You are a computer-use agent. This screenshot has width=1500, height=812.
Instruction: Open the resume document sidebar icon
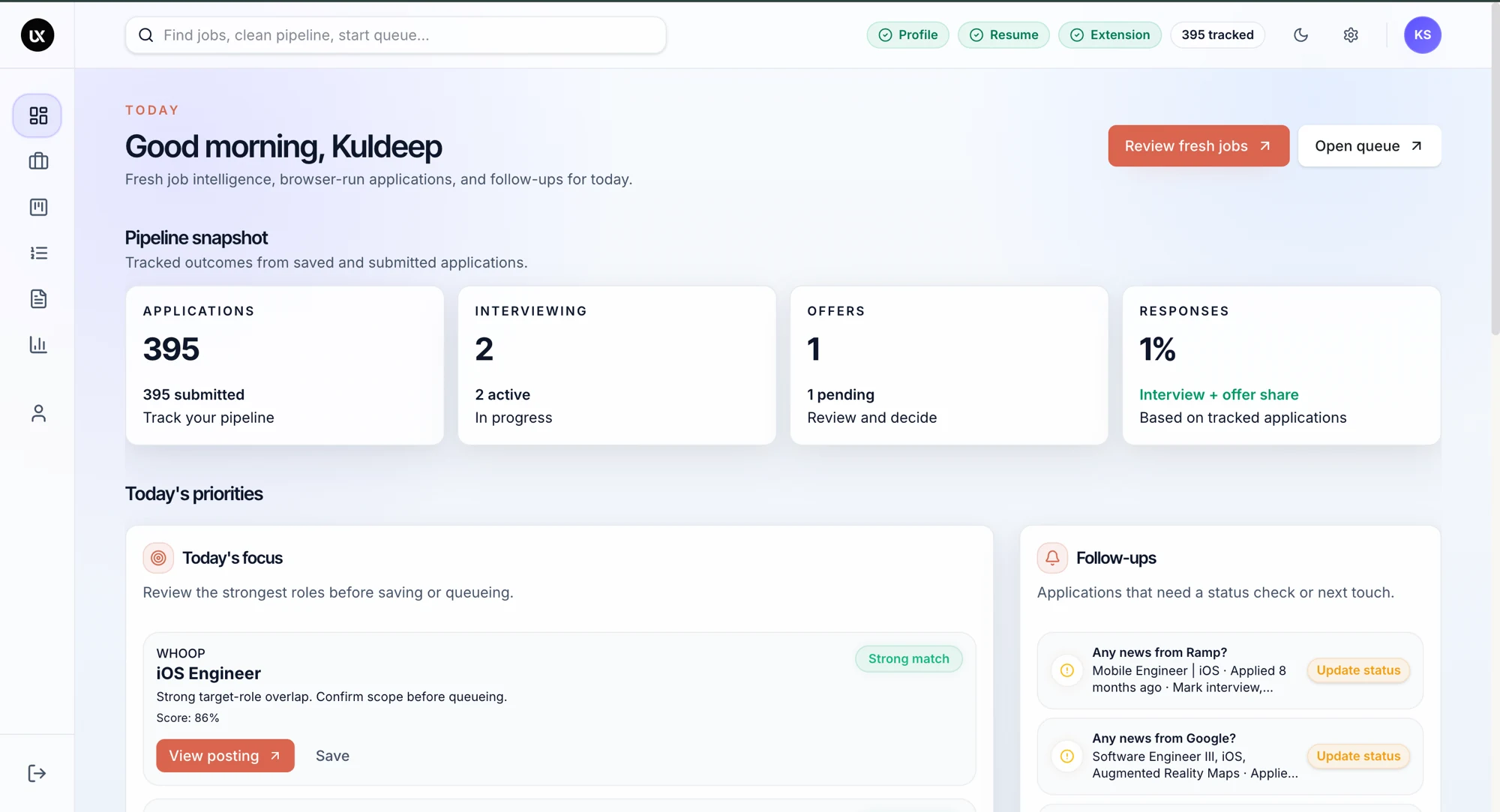[38, 298]
